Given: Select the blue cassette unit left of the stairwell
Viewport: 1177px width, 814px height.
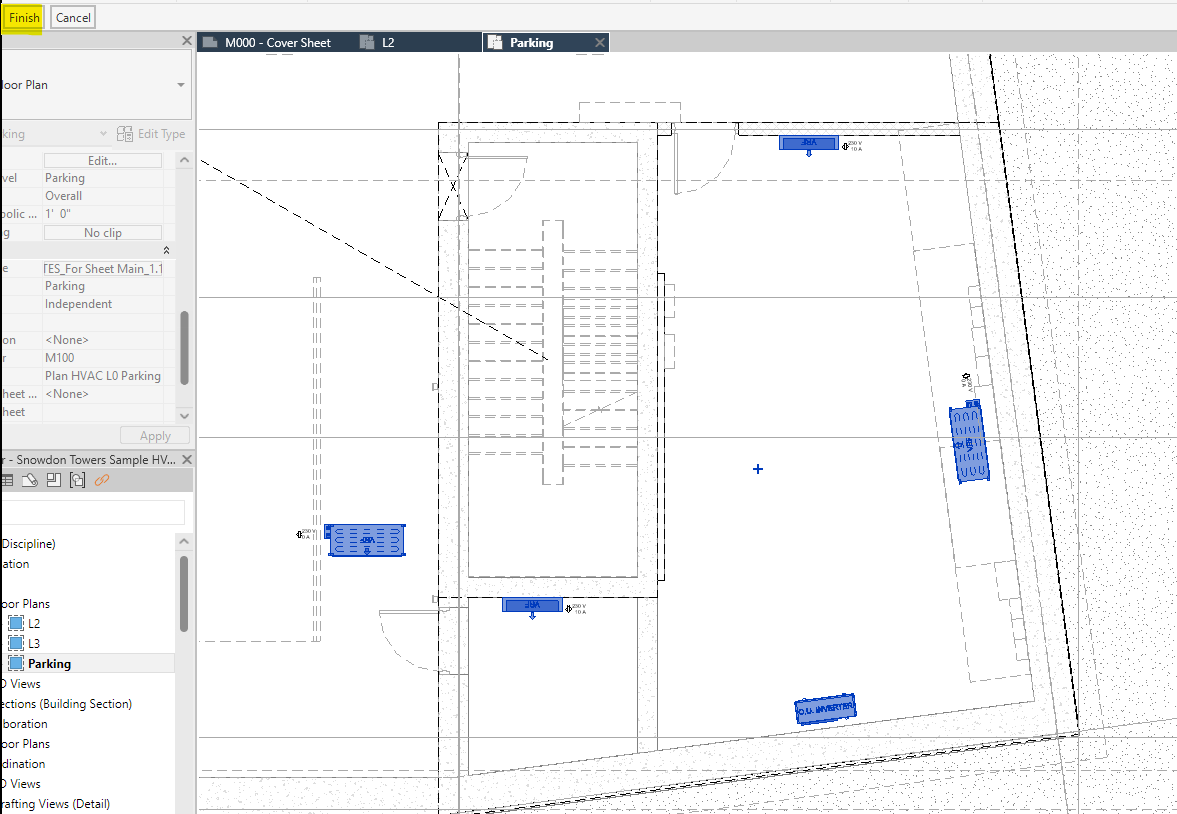Looking at the screenshot, I should tap(366, 540).
